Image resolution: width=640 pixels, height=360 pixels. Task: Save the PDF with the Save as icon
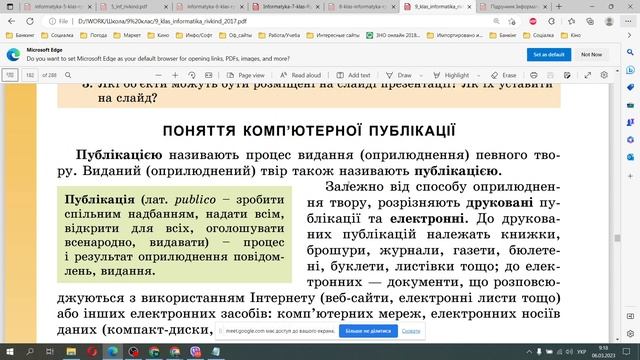(567, 76)
